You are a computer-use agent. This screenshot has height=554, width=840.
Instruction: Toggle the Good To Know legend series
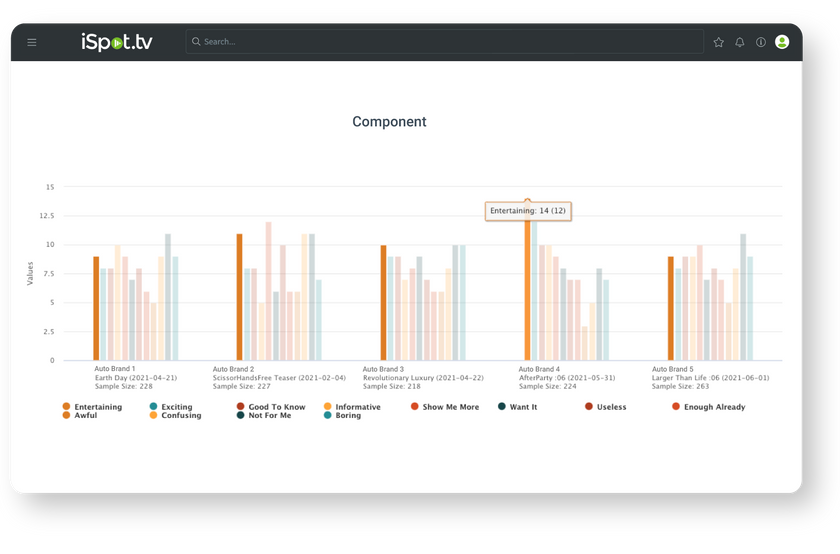[x=276, y=407]
